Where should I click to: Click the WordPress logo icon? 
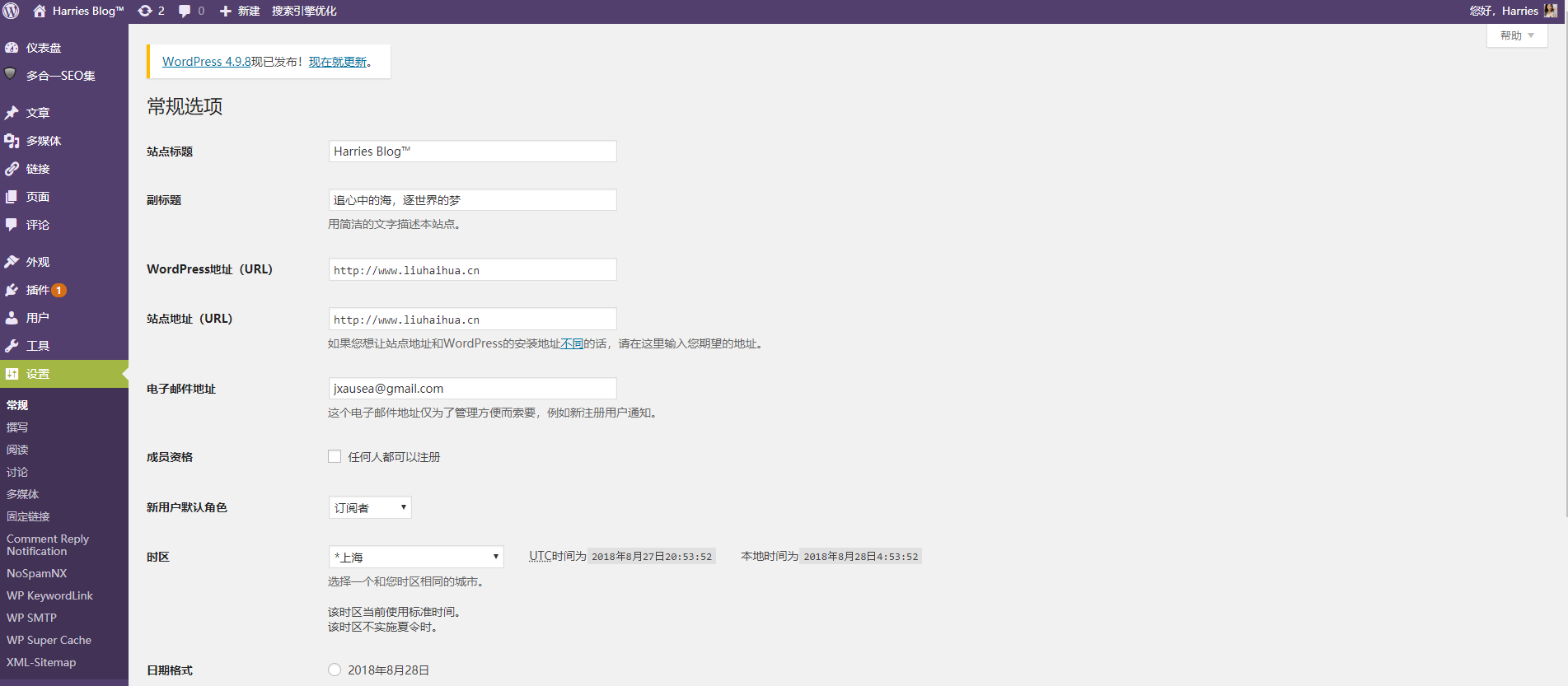(x=12, y=11)
